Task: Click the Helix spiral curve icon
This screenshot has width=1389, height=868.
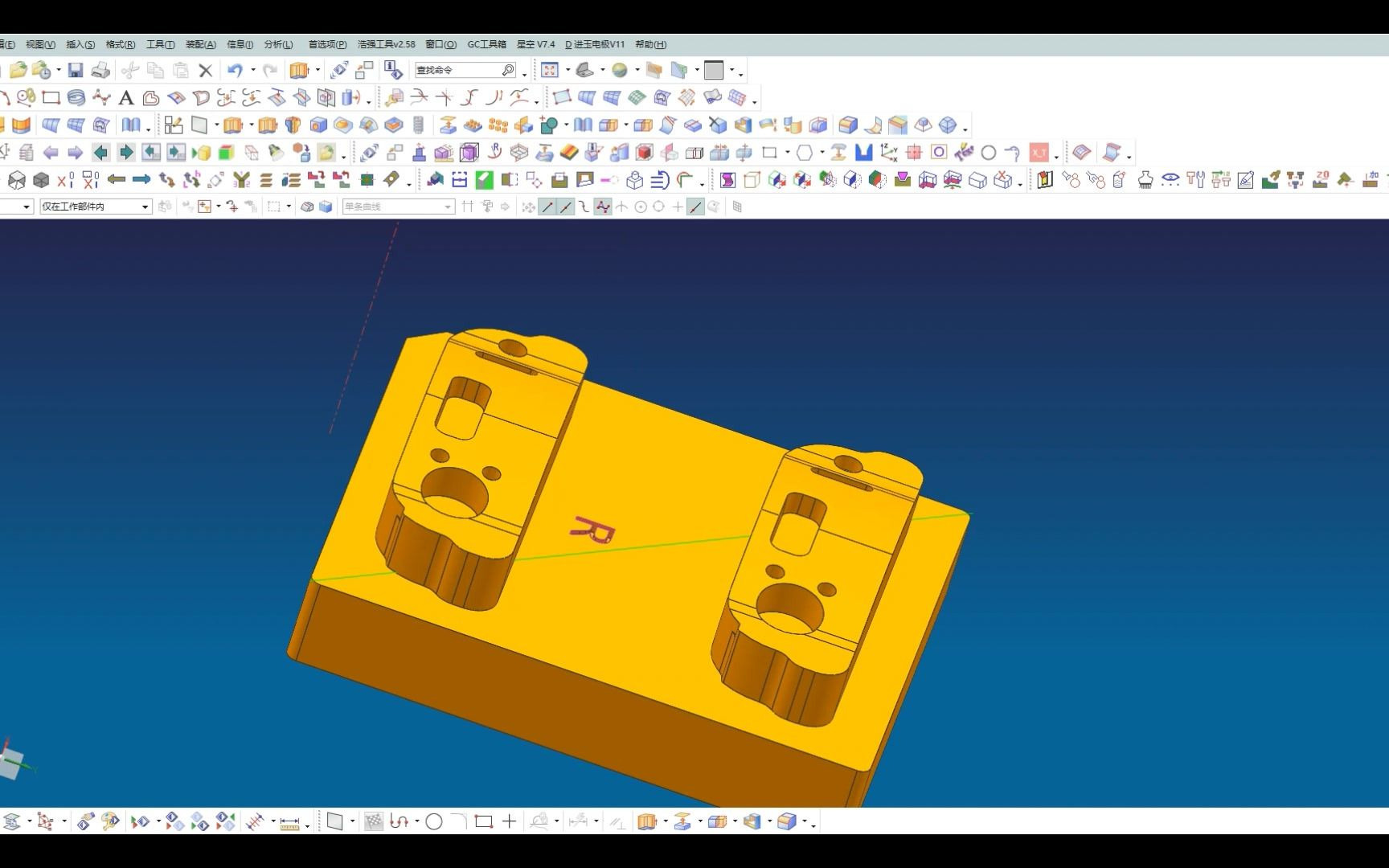Action: pos(76,98)
